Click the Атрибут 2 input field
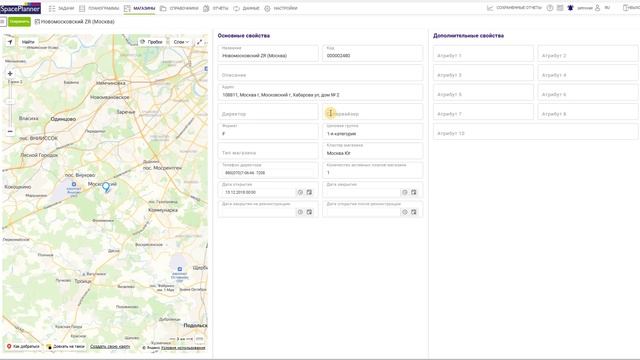Screen dimensions: 640x360 (x=588, y=53)
